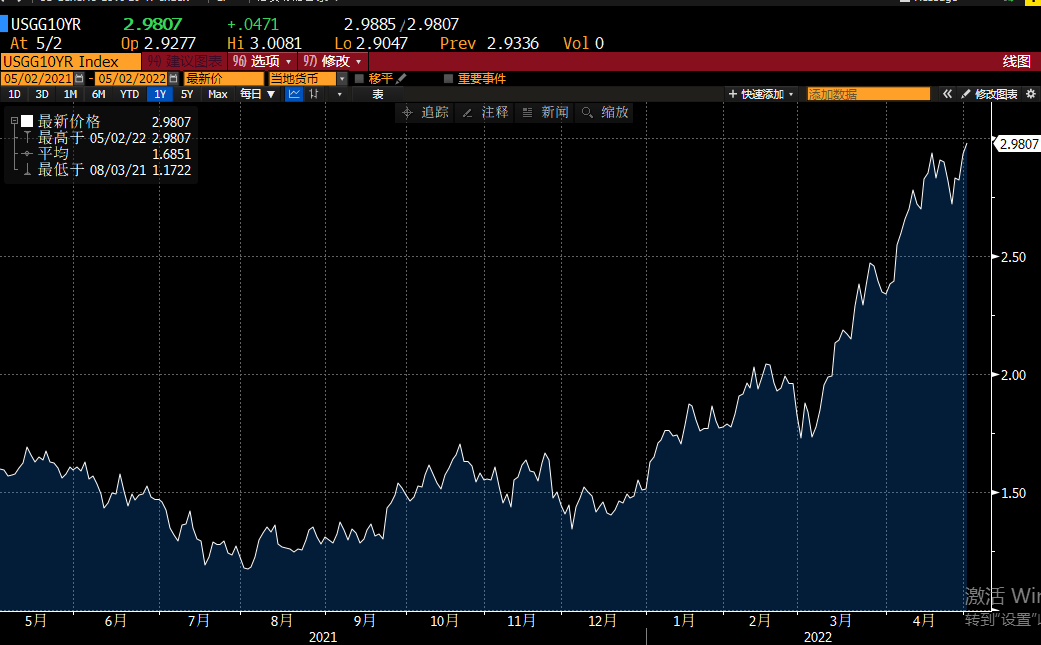Image resolution: width=1041 pixels, height=645 pixels.
Task: Click the double-left-arrow collapse icon
Action: pyautogui.click(x=945, y=94)
